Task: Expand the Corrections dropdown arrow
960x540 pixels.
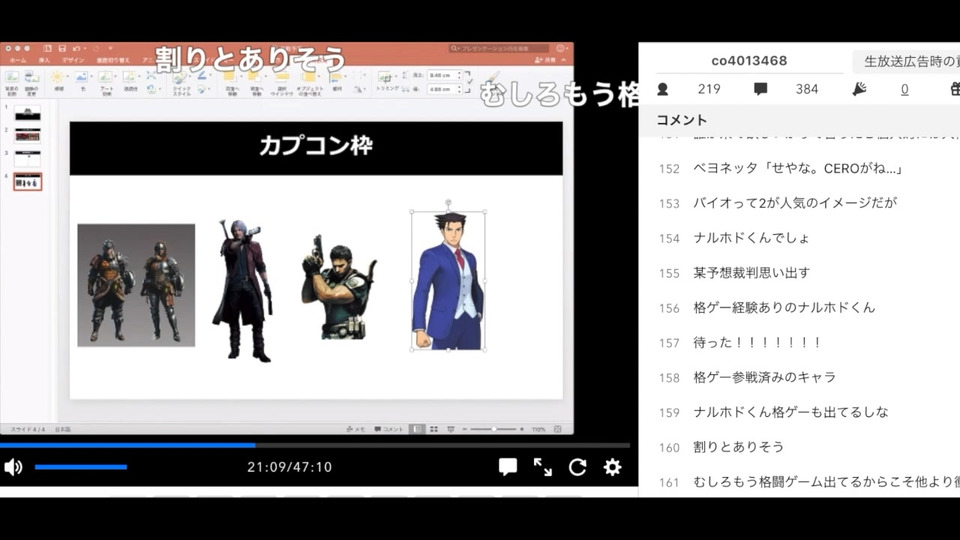Action: 67,77
